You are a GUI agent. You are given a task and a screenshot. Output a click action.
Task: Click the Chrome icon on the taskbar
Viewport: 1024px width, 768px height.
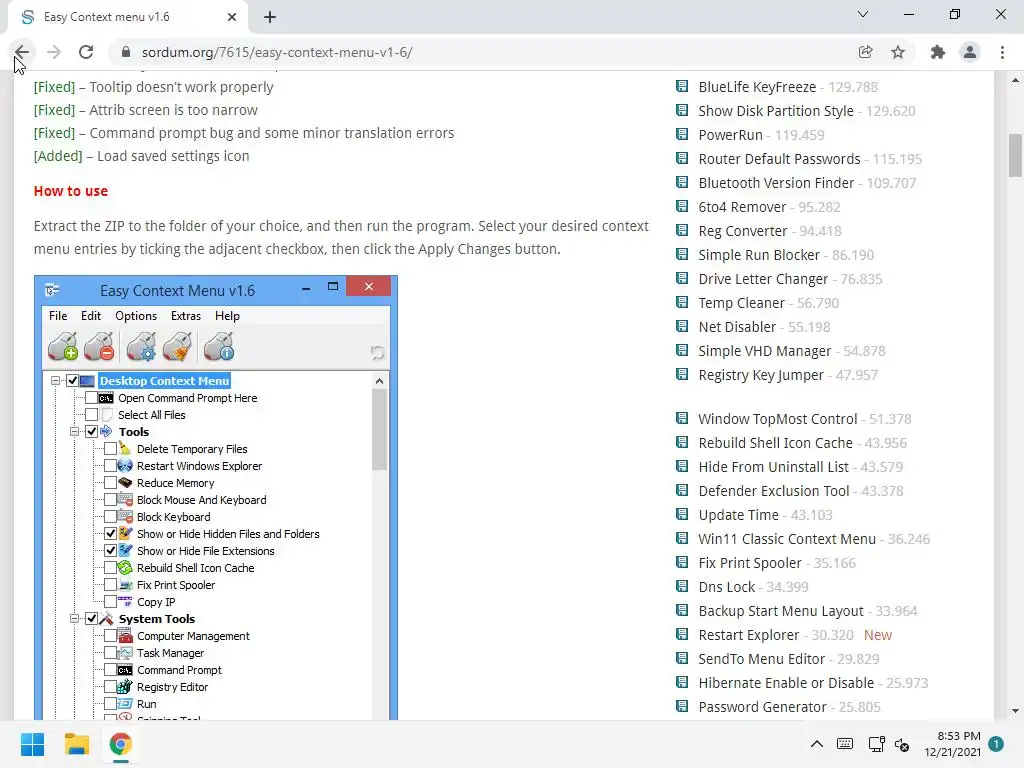click(120, 744)
